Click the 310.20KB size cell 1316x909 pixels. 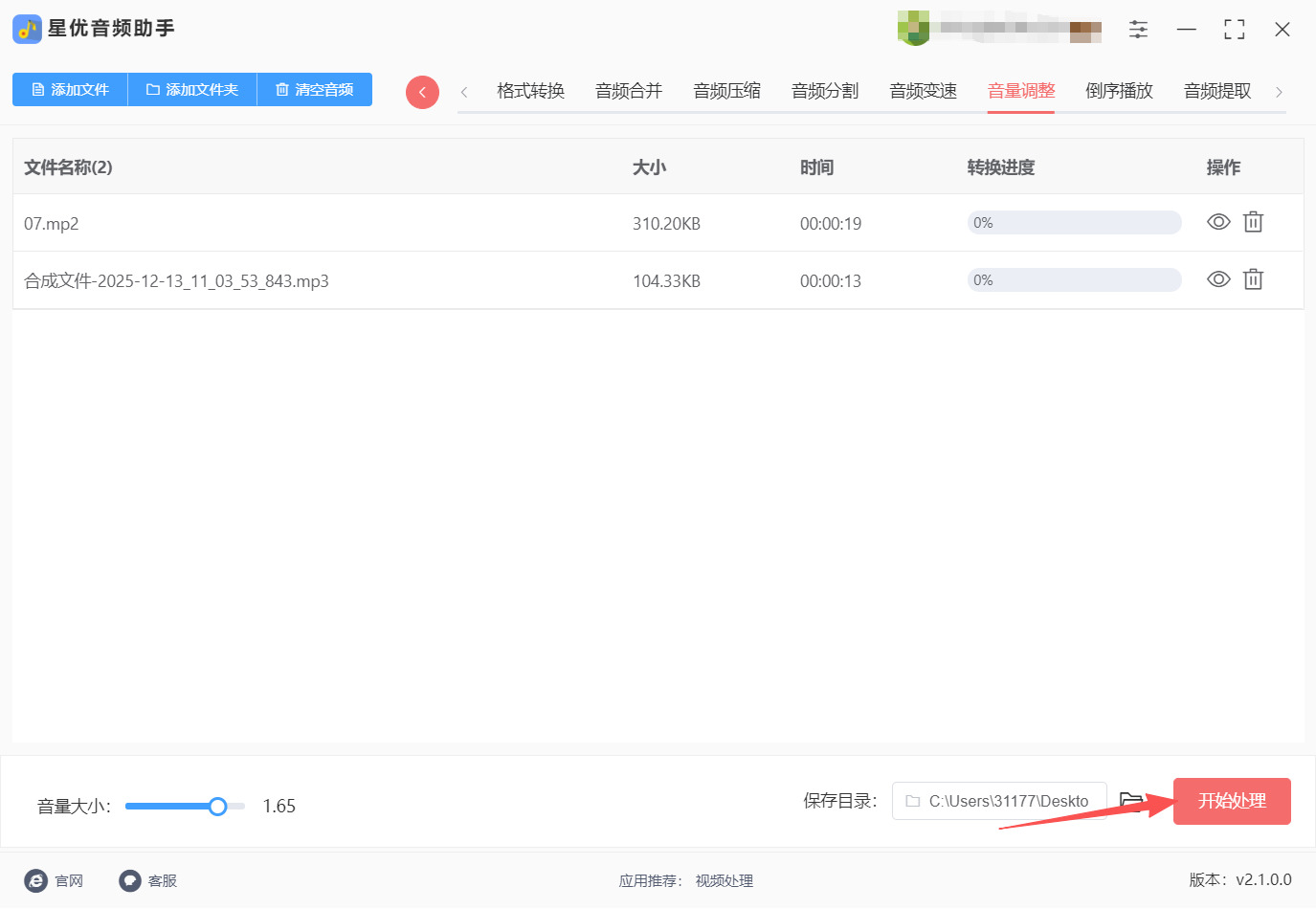coord(667,224)
